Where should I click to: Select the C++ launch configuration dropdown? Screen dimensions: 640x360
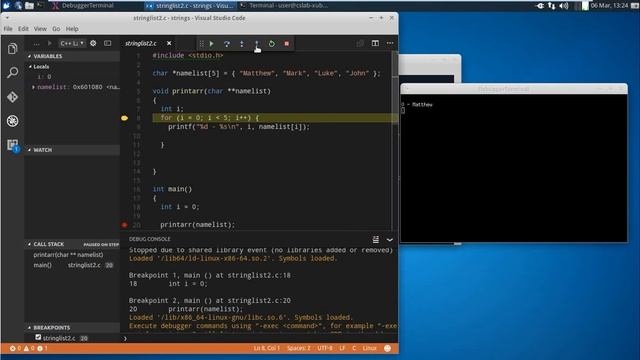(72, 43)
